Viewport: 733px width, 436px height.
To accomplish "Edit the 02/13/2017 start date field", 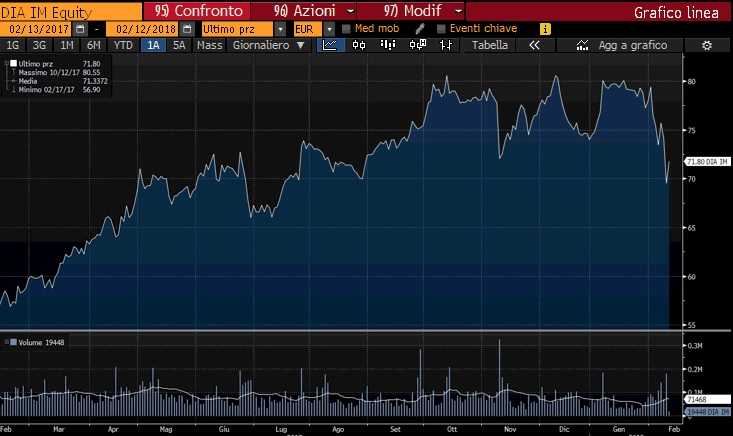I will 38,29.
